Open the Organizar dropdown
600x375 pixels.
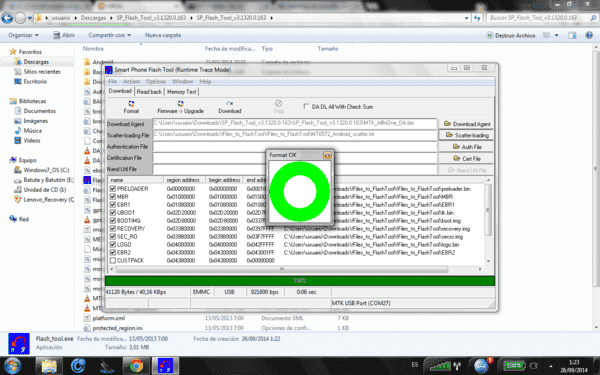pos(23,35)
